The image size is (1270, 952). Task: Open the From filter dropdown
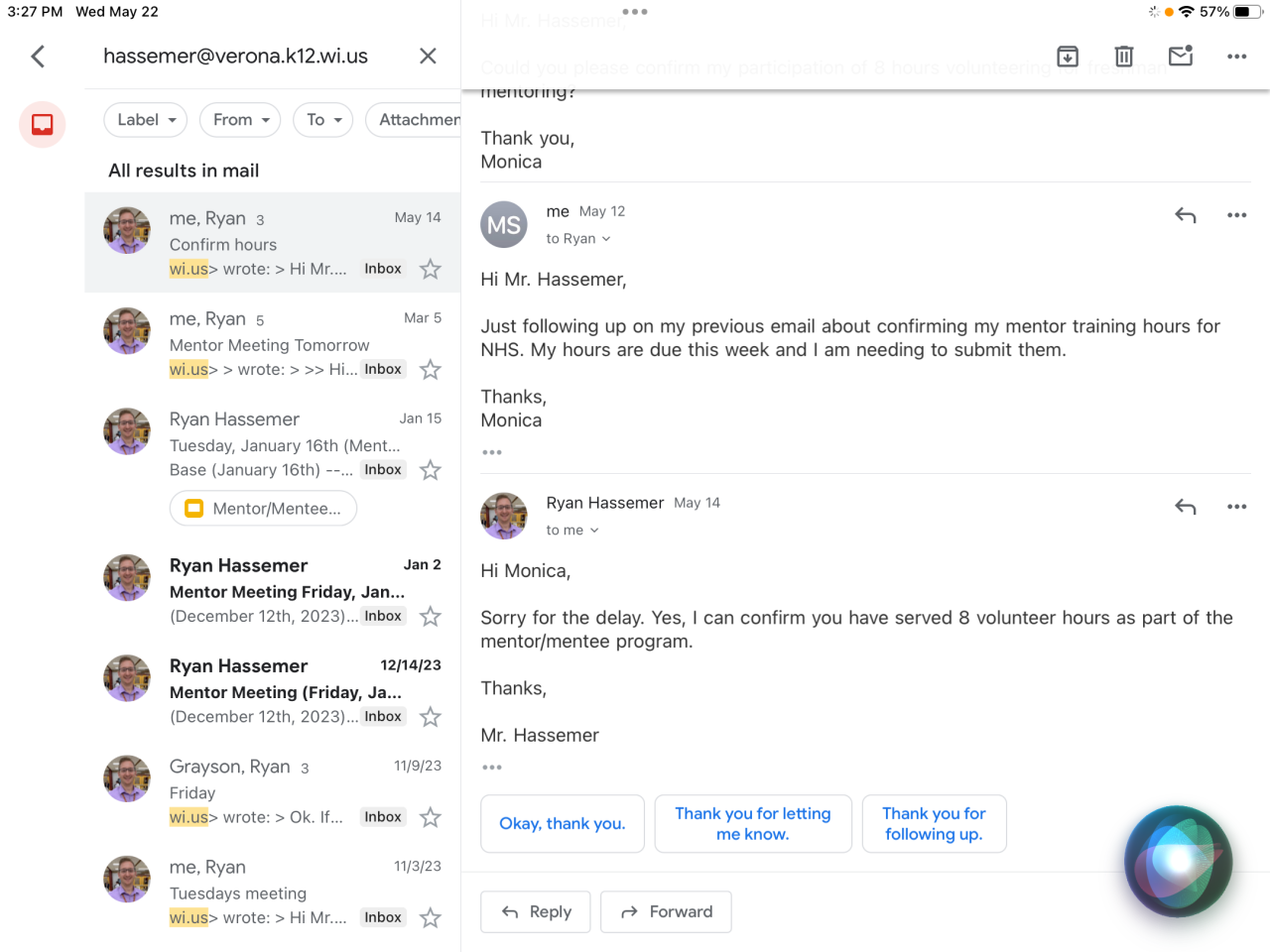pyautogui.click(x=240, y=120)
